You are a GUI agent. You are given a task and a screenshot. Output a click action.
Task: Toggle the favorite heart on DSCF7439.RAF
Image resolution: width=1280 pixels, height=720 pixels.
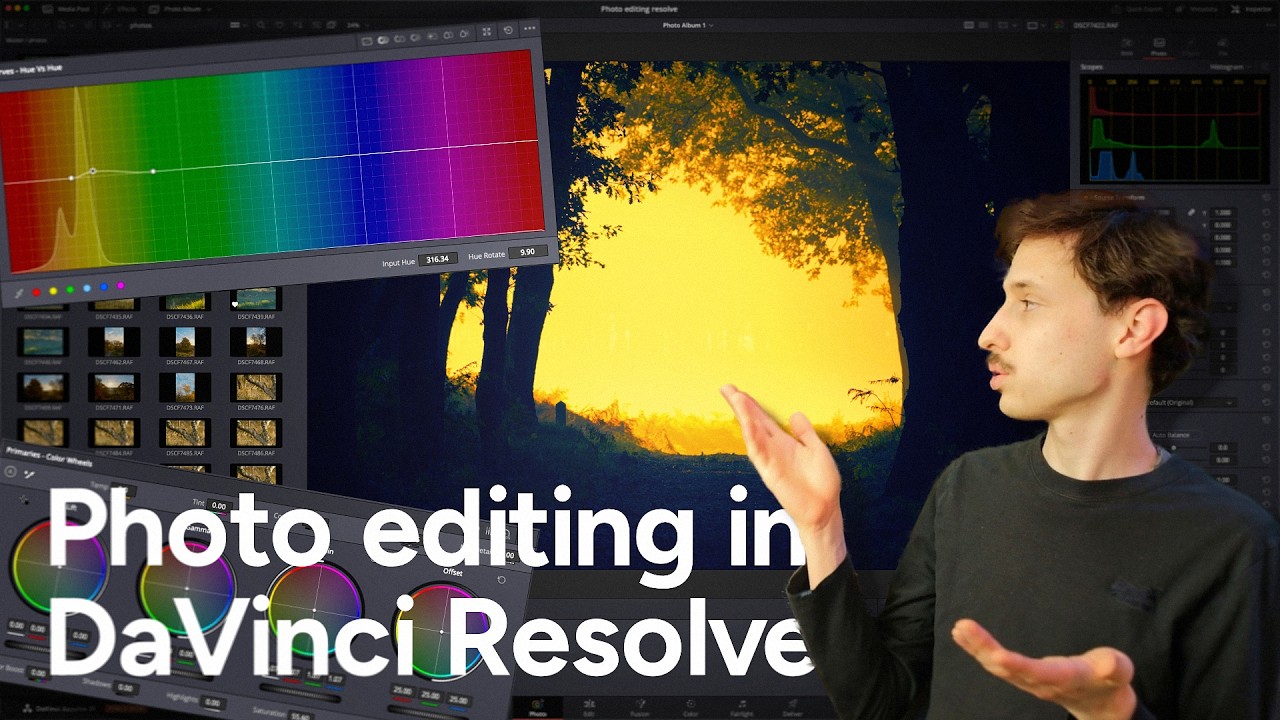[x=236, y=304]
